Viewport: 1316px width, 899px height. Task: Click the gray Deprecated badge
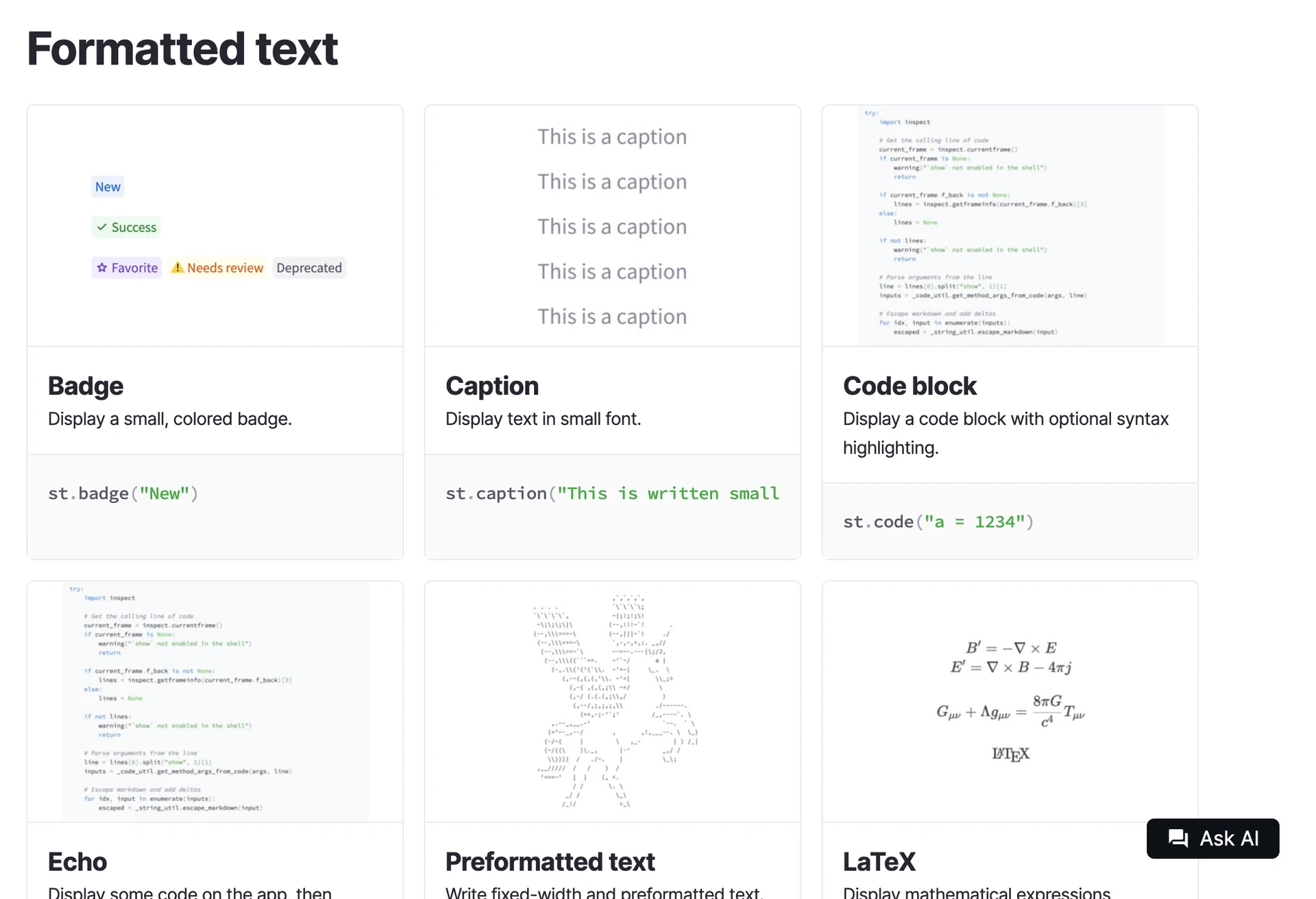308,267
